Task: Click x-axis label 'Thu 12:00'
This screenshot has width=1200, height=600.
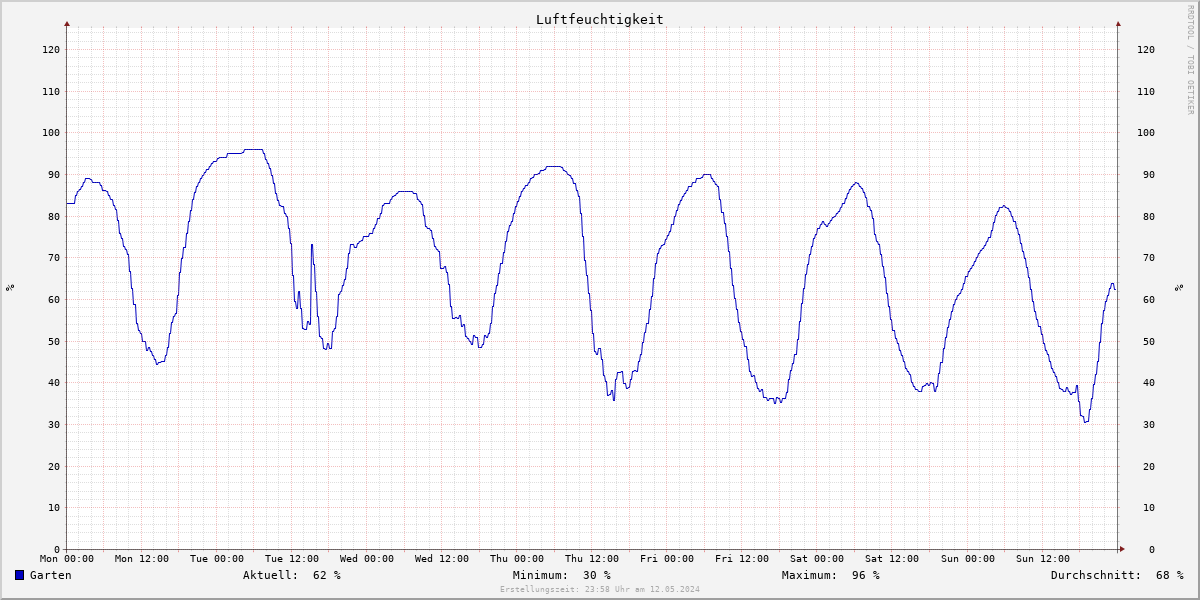Action: (592, 559)
